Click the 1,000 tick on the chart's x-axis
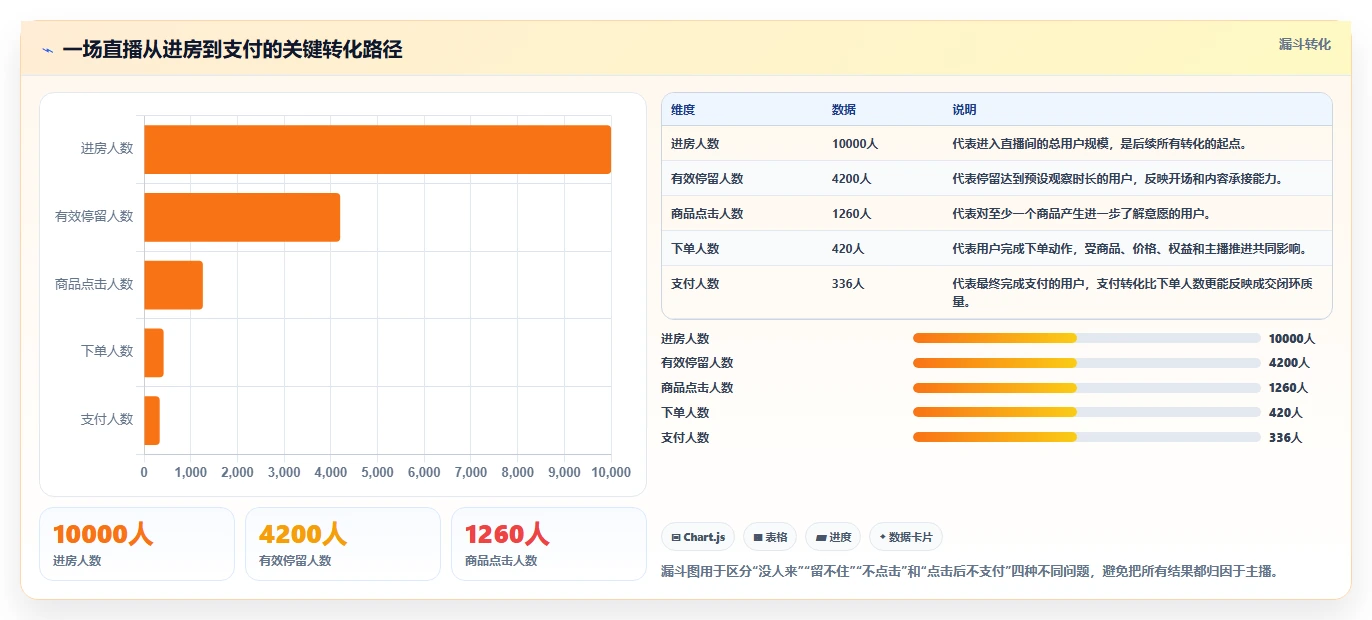1372x620 pixels. point(190,472)
